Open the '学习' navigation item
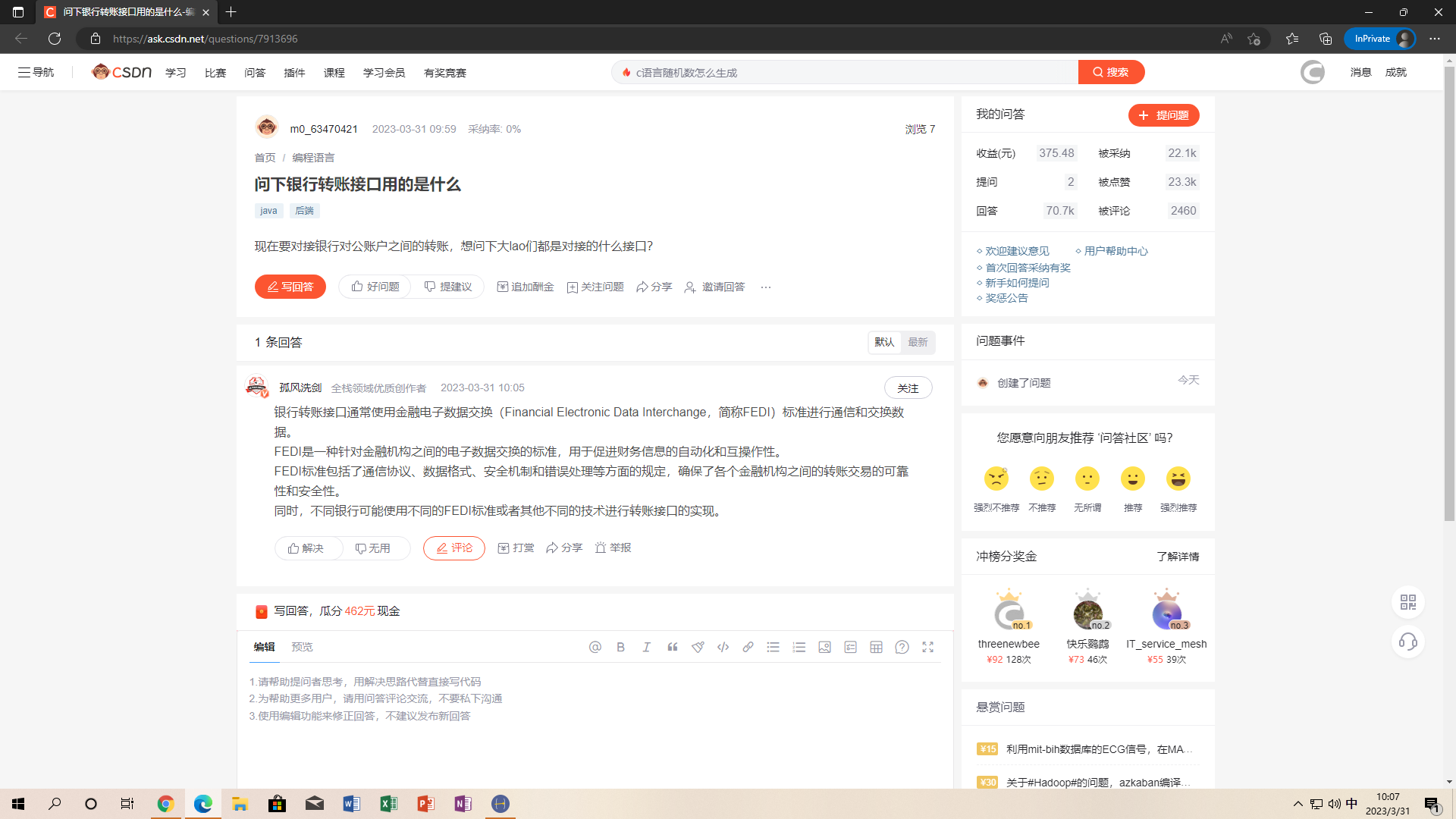The image size is (1456, 819). (x=175, y=73)
